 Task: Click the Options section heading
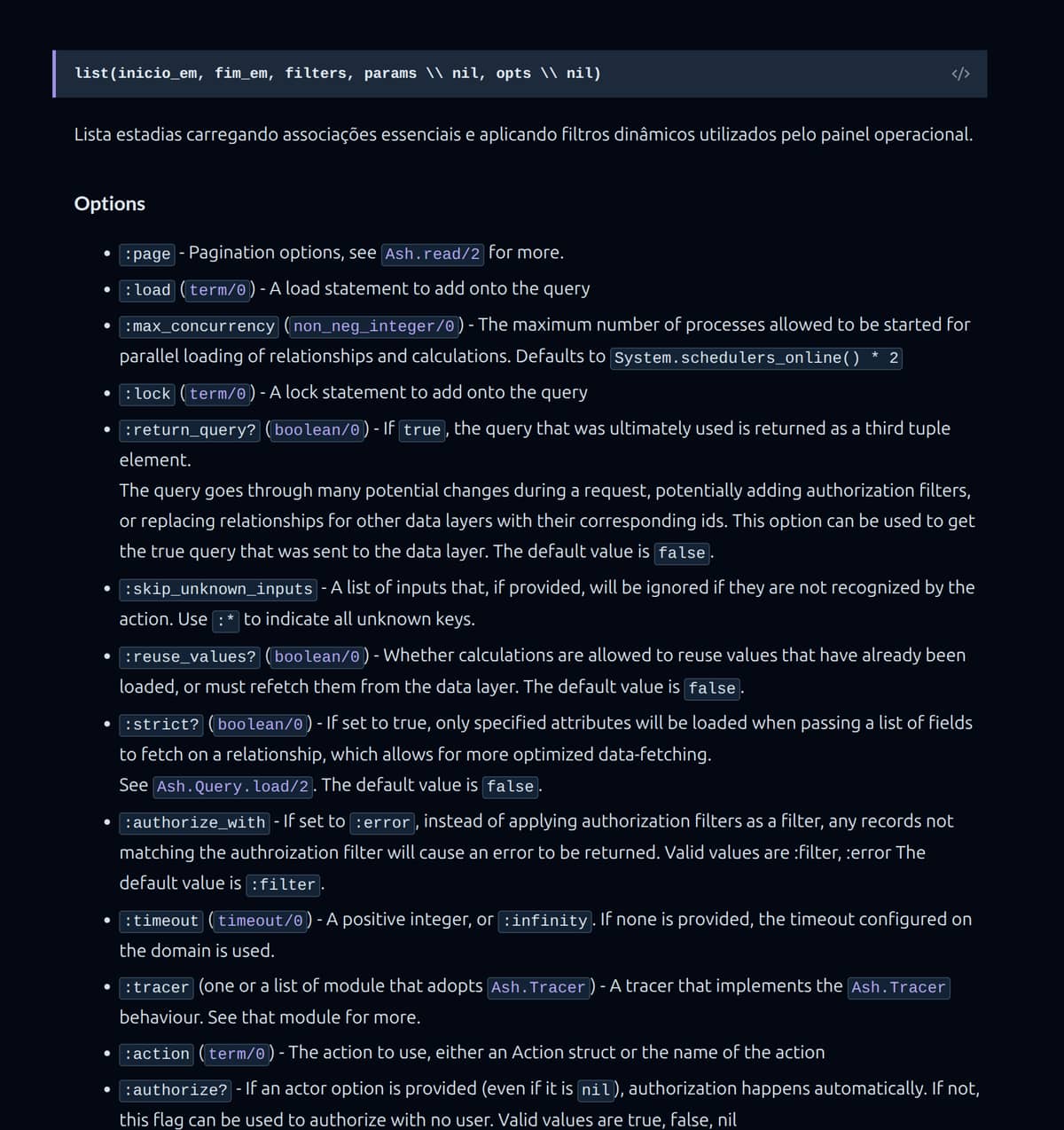(109, 204)
